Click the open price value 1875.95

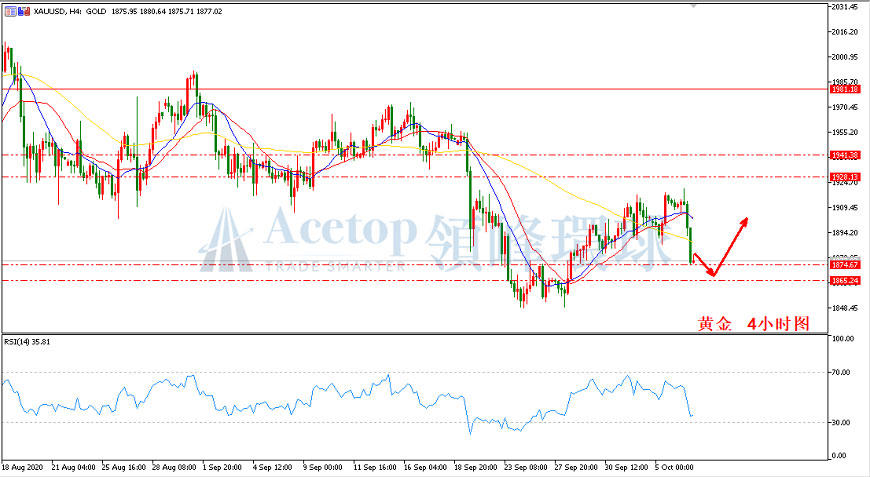click(124, 11)
